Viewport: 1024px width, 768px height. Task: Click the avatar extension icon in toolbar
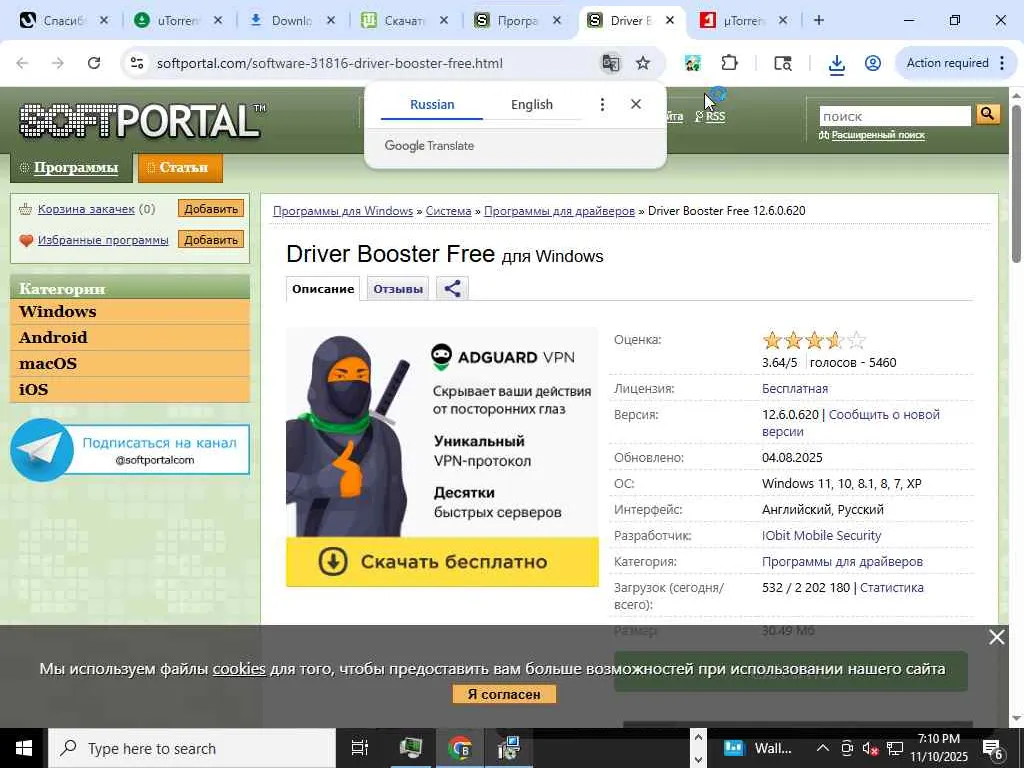pos(693,63)
